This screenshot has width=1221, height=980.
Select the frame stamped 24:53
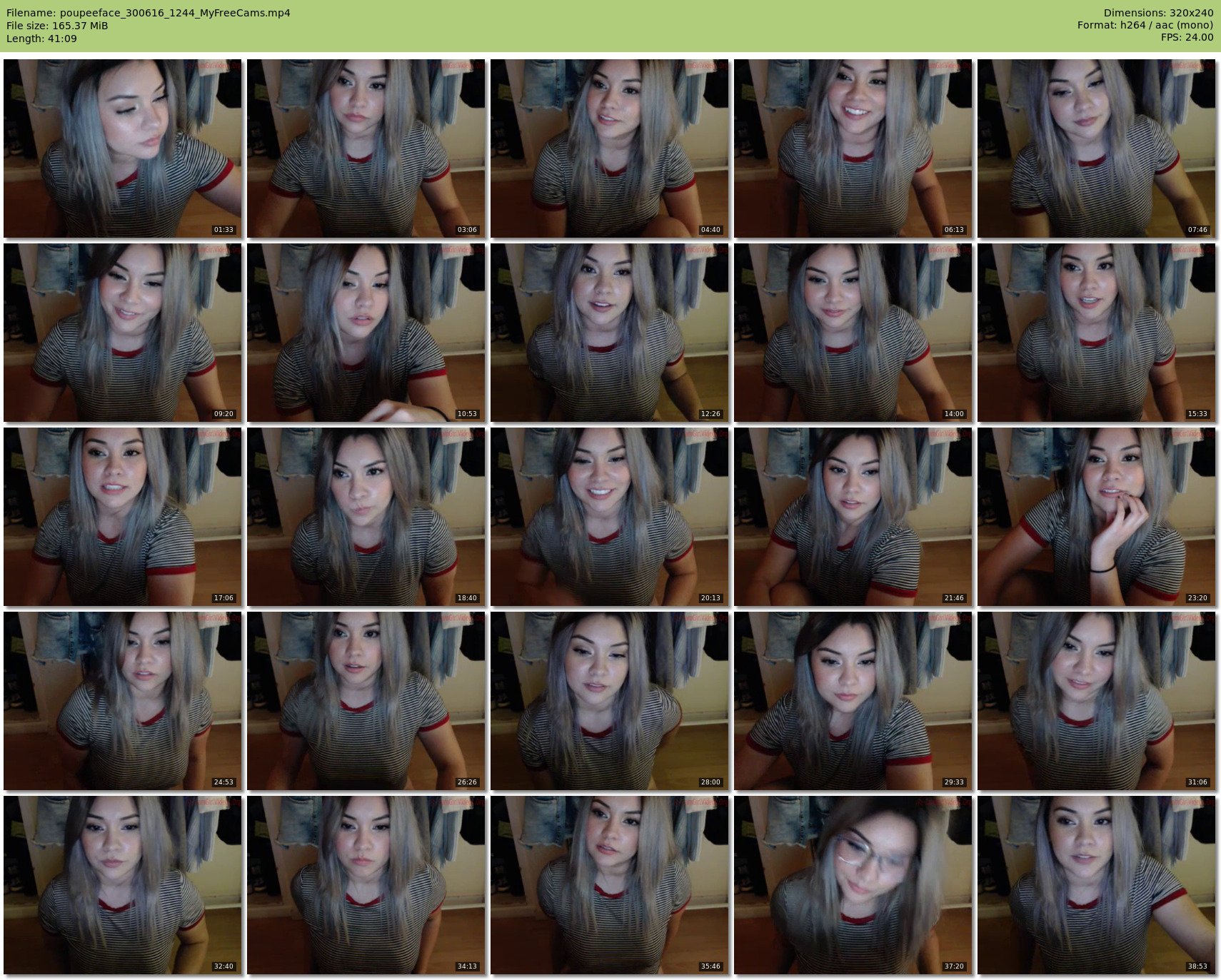pos(123,701)
